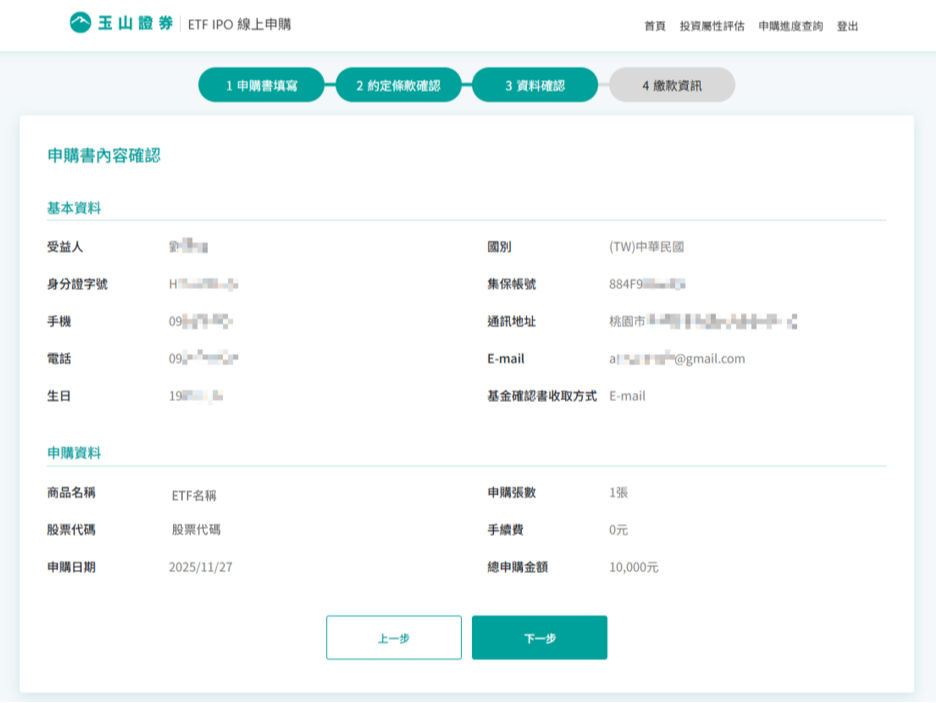
Task: Go to 首頁 in the top navigation
Action: click(x=655, y=27)
